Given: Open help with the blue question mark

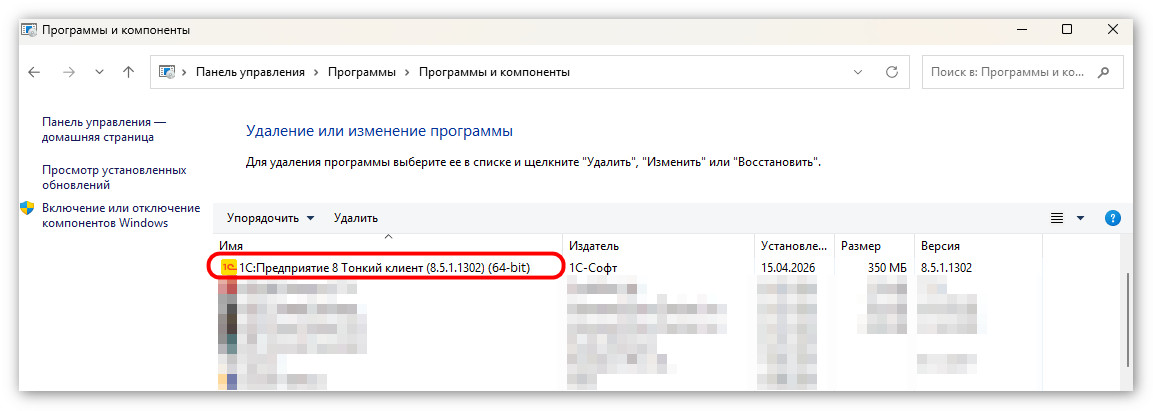Looking at the screenshot, I should click(x=1113, y=218).
